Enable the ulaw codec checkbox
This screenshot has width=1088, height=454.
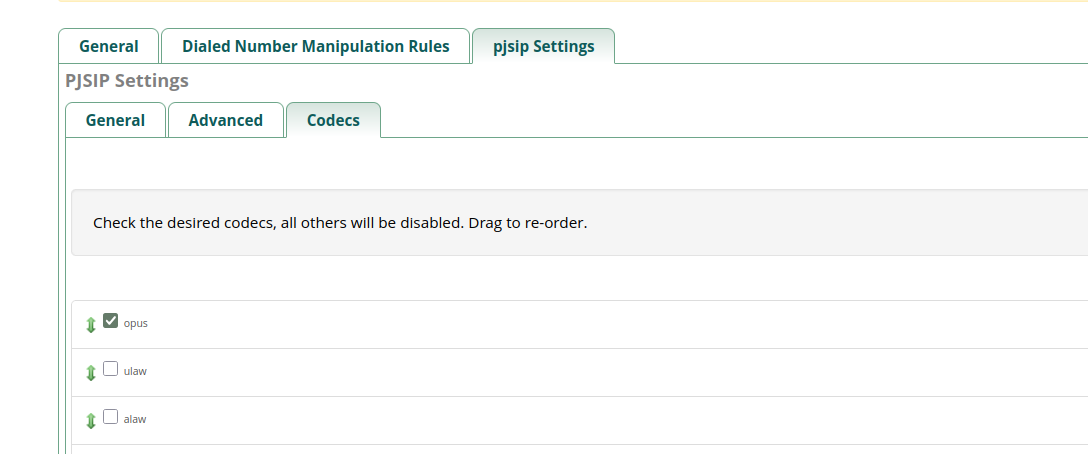coord(111,369)
